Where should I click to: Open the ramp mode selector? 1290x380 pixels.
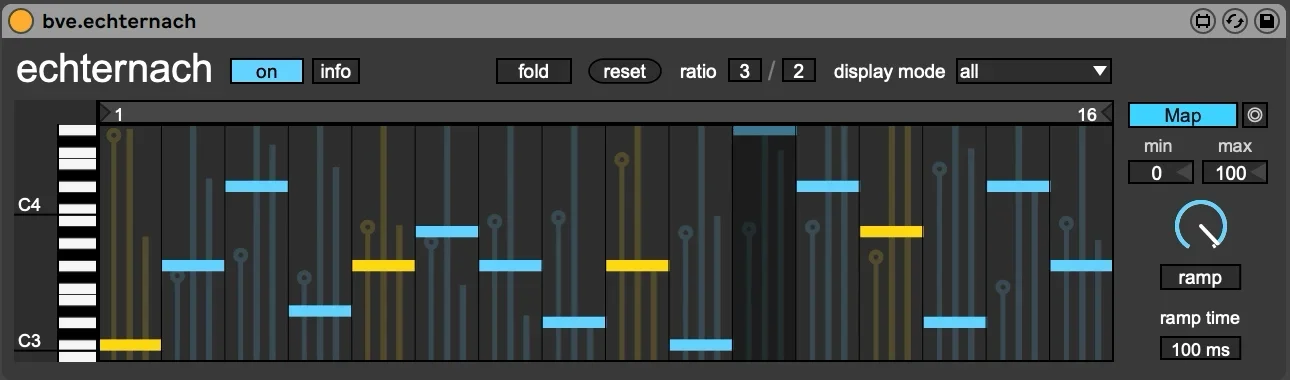(x=1200, y=277)
